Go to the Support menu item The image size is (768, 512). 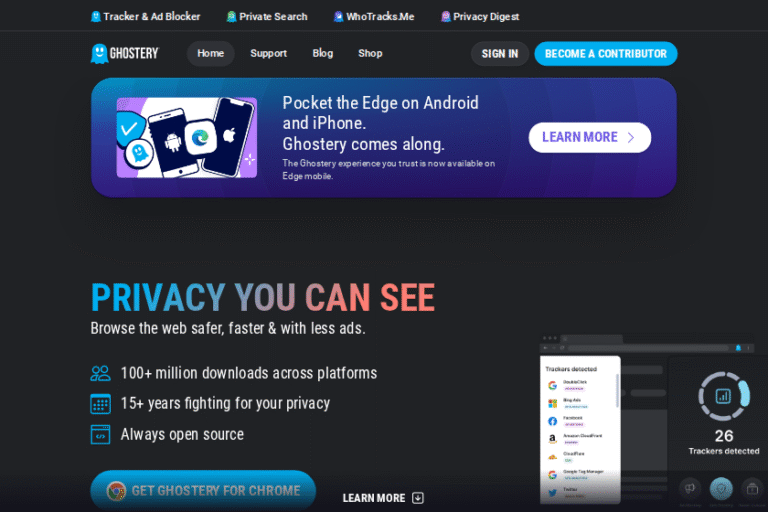(268, 53)
